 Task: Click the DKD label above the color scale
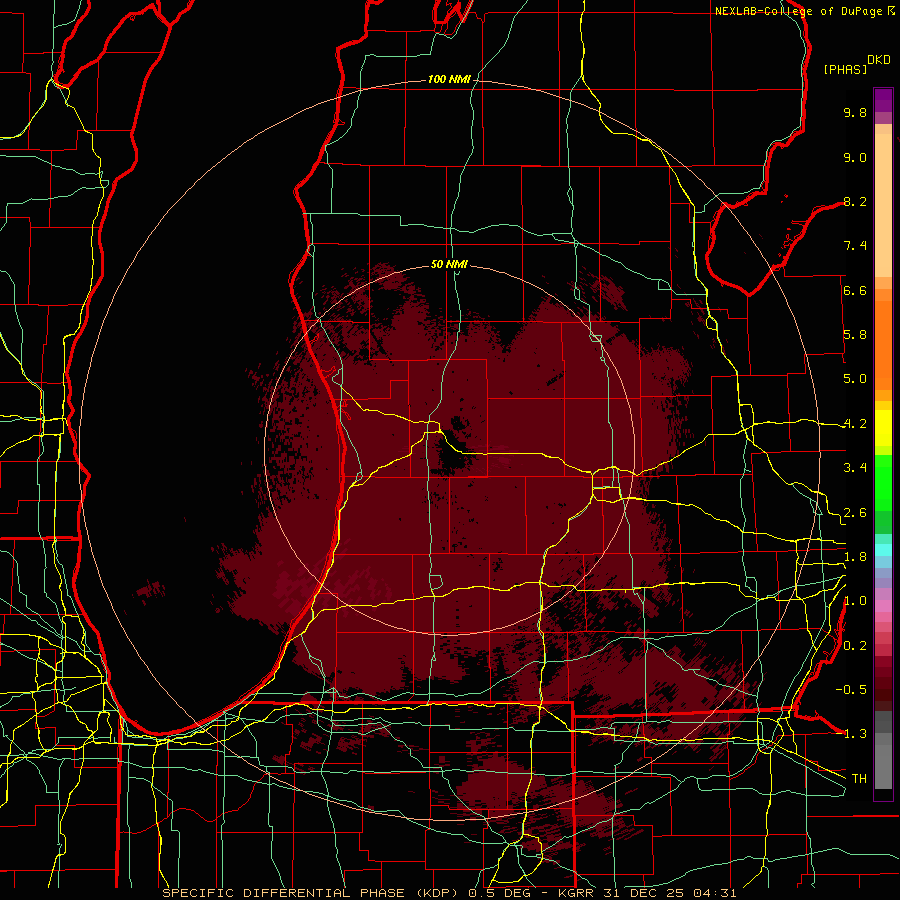click(879, 60)
